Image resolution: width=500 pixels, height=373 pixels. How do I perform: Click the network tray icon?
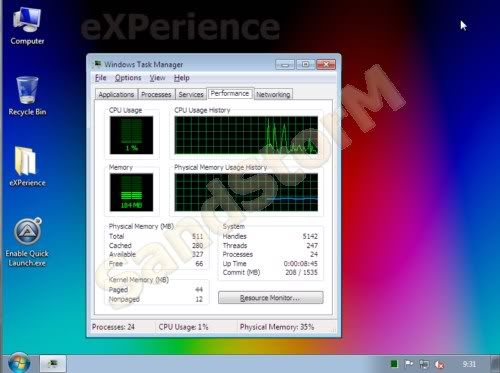424,364
